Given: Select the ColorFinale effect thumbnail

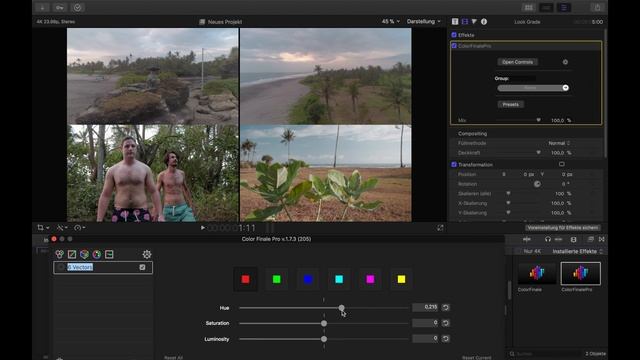Looking at the screenshot, I should (537, 273).
